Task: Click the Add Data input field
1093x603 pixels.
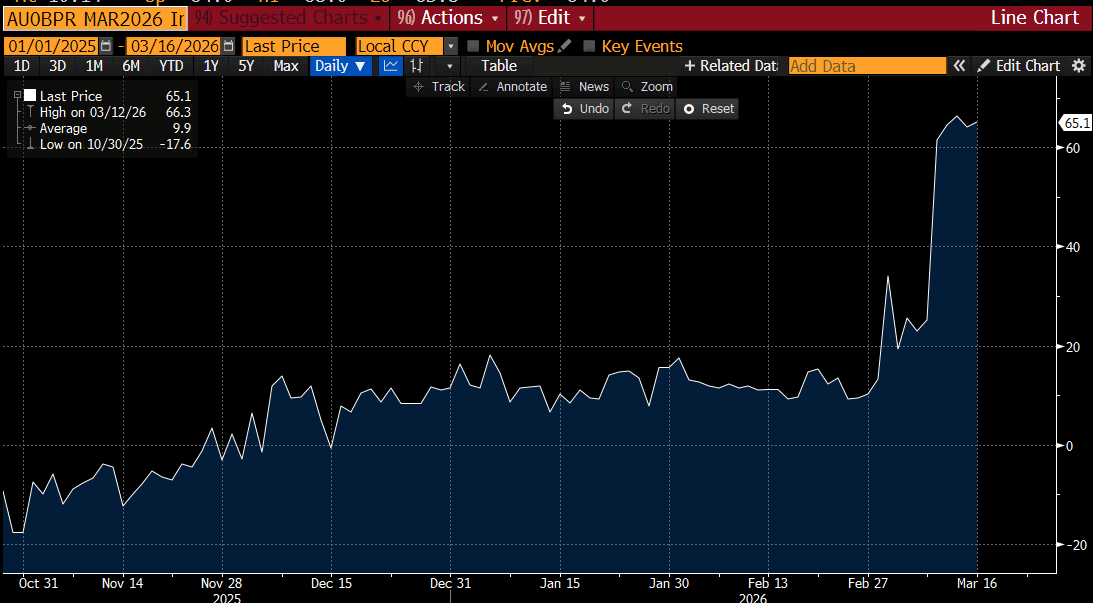Action: [x=866, y=66]
